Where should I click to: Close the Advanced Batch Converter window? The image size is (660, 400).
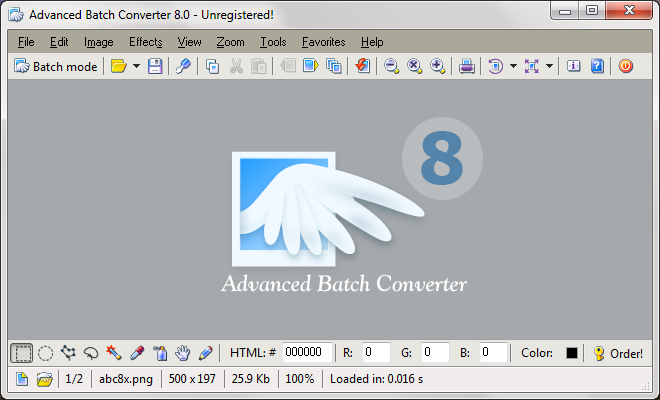point(629,11)
